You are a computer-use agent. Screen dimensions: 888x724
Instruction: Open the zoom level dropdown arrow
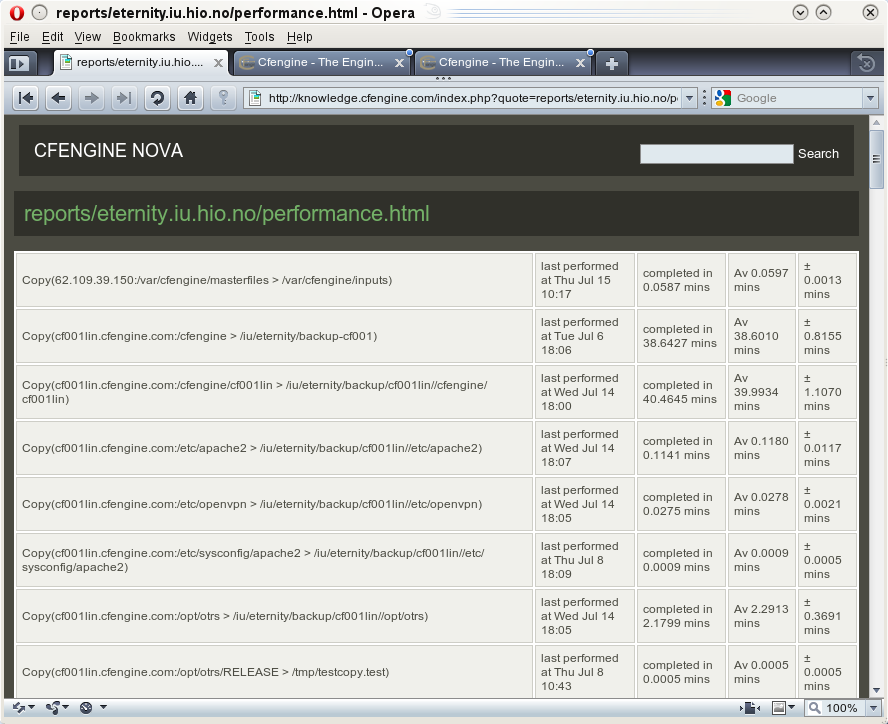coord(873,708)
